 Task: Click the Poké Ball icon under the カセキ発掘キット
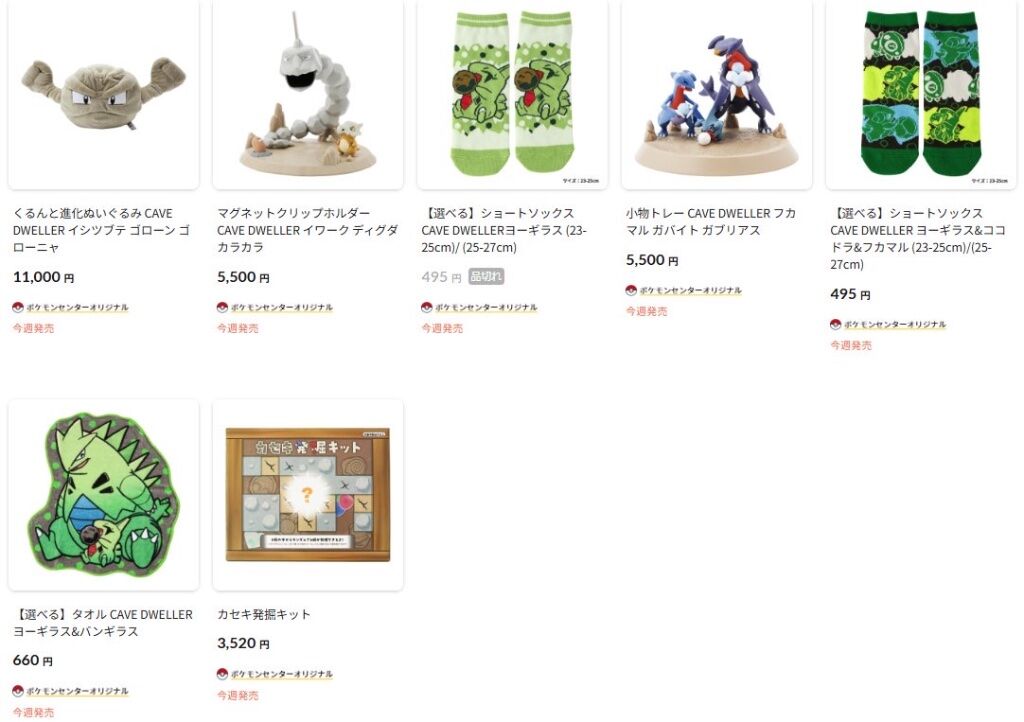(x=222, y=674)
